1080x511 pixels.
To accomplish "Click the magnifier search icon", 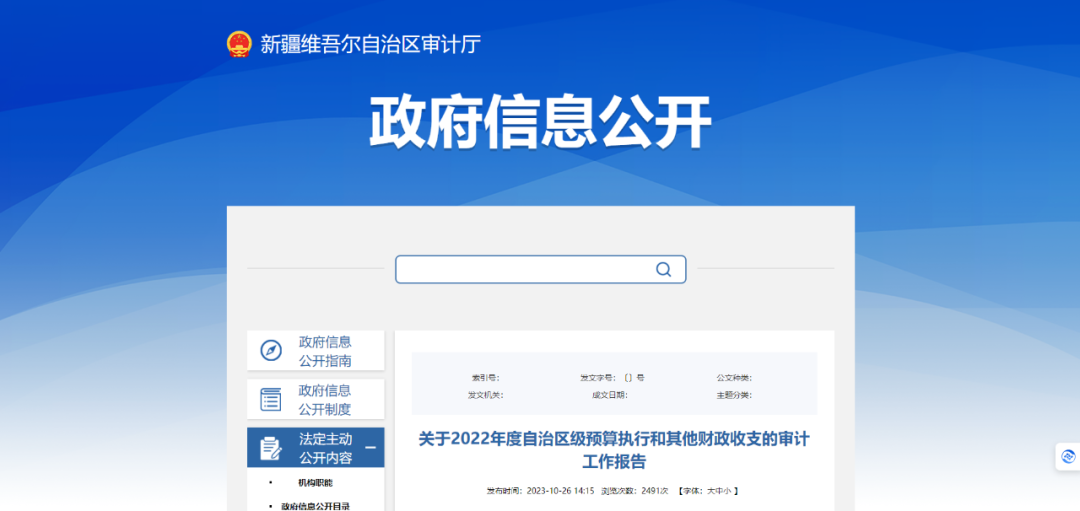I will (x=663, y=269).
